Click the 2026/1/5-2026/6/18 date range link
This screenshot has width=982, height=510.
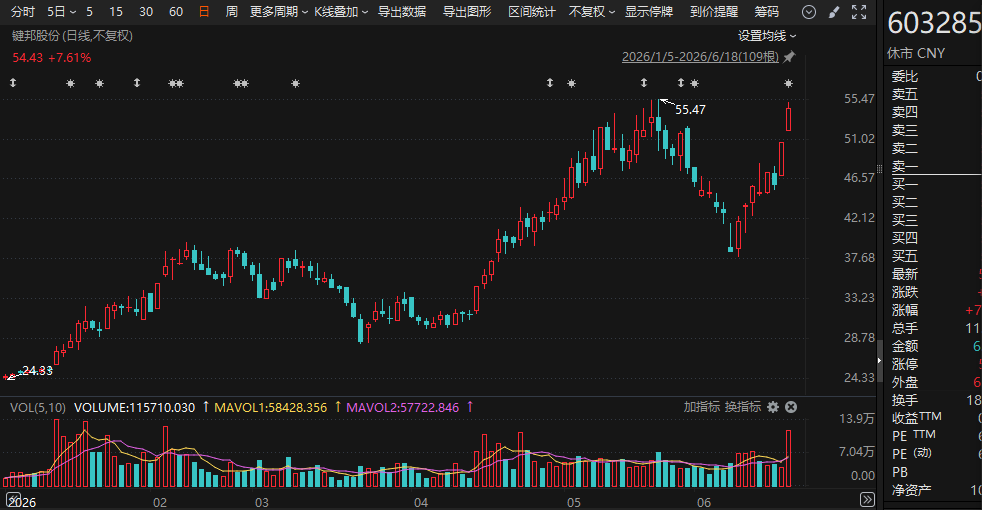tap(700, 57)
